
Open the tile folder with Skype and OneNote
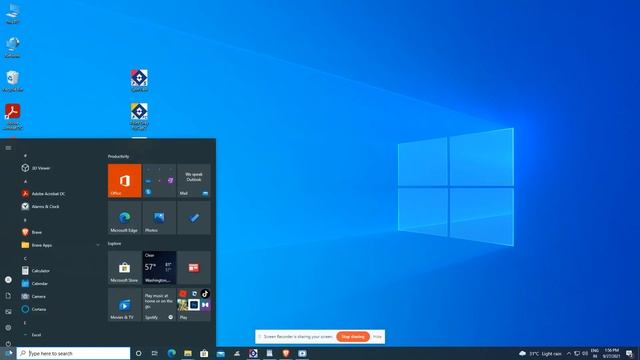pos(159,181)
